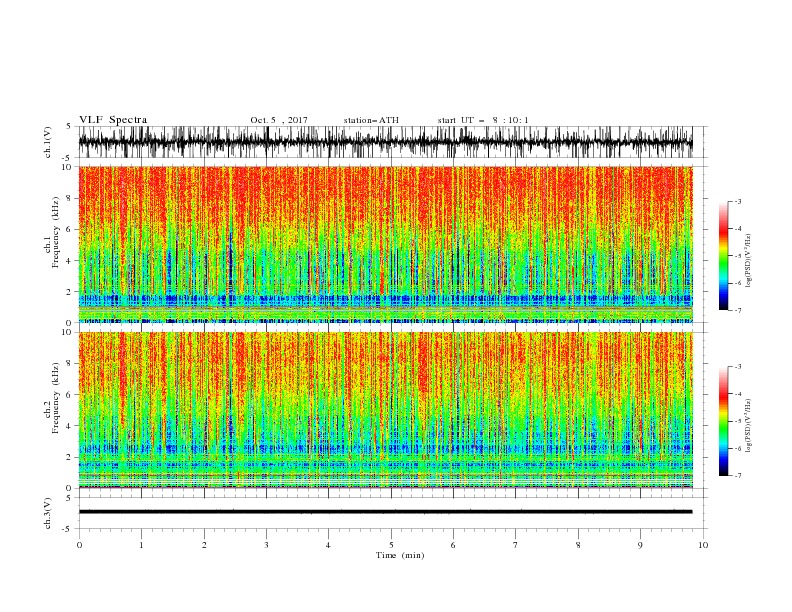Click the "ch.3(V)" axis label
The image size is (792, 612).
tap(48, 513)
